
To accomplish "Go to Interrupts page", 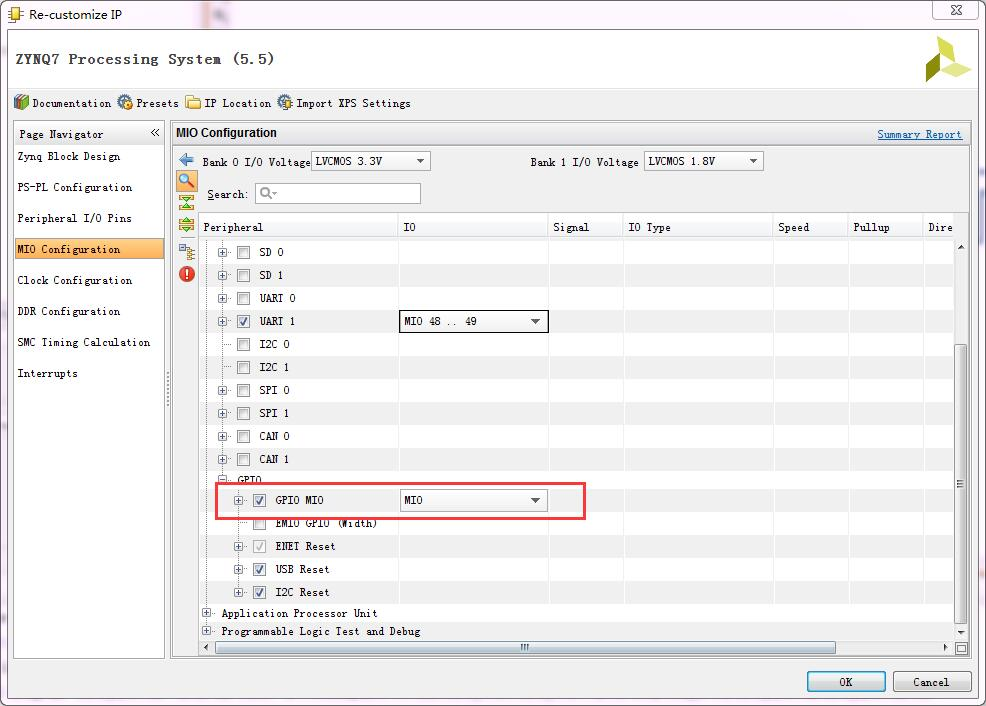I will pyautogui.click(x=48, y=373).
